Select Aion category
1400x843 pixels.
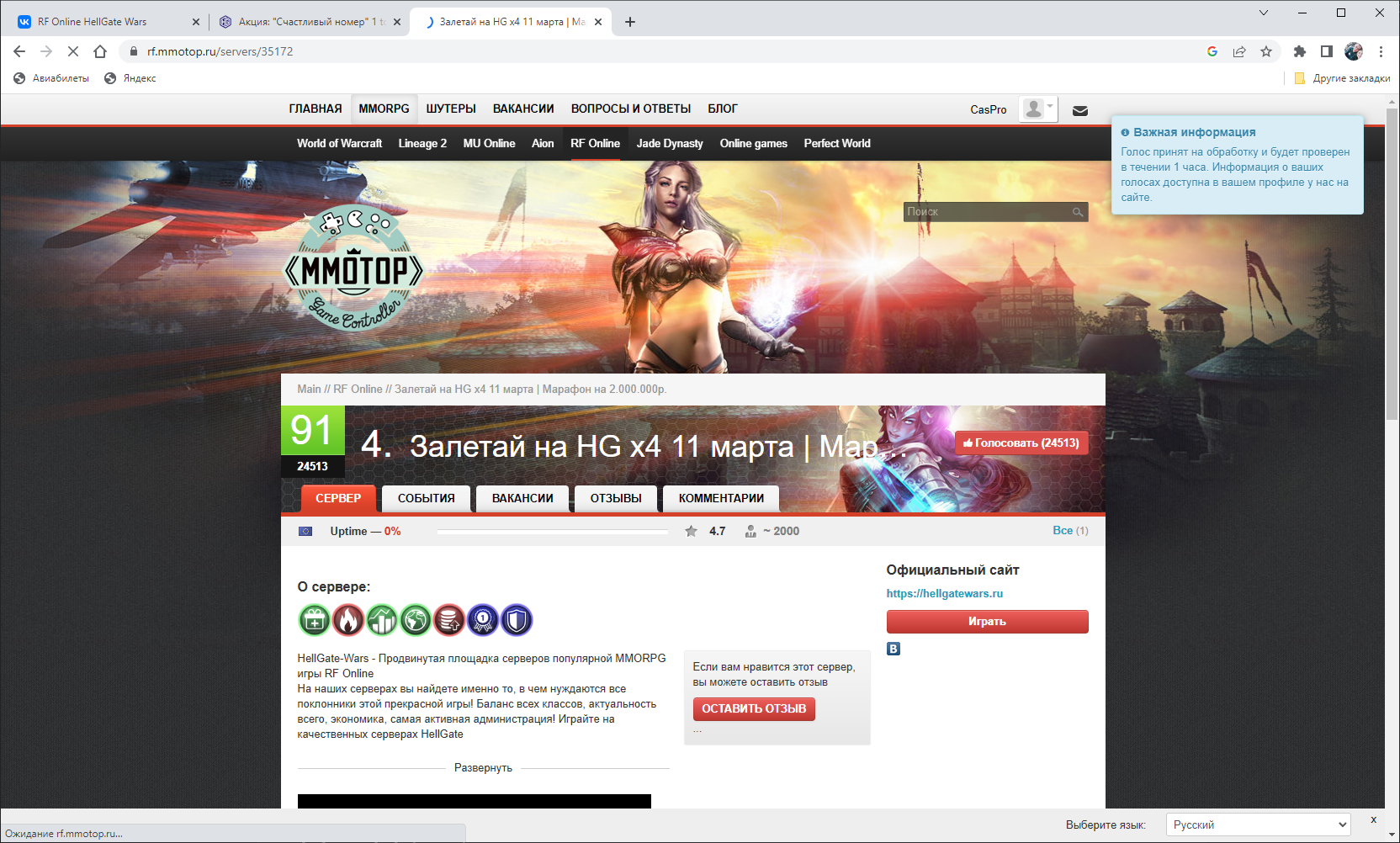point(543,143)
